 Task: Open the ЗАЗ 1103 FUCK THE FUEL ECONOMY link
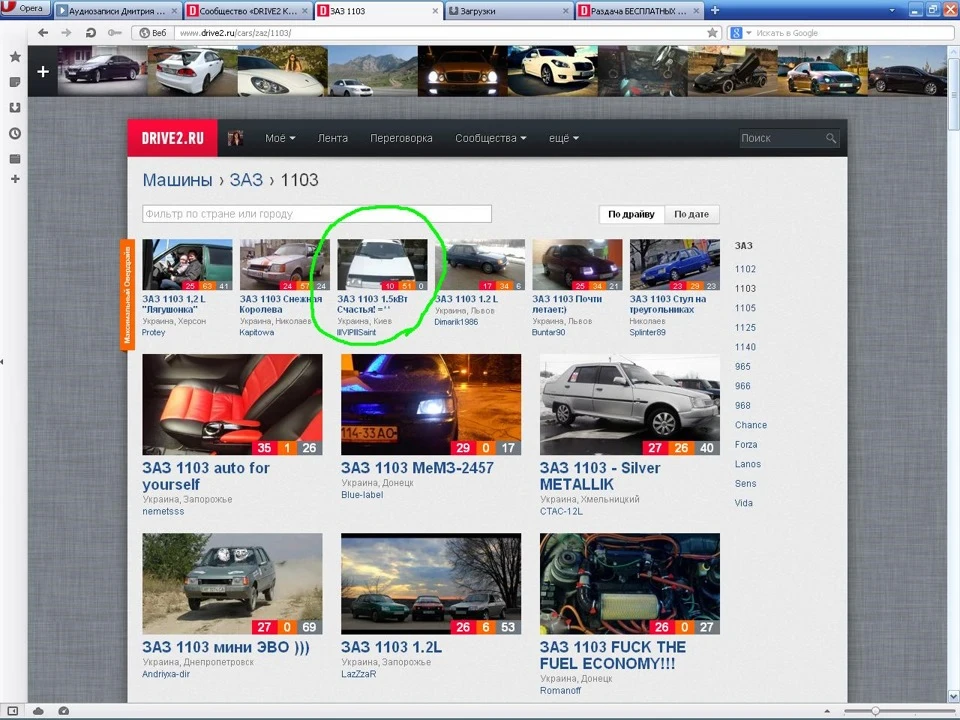click(x=612, y=655)
